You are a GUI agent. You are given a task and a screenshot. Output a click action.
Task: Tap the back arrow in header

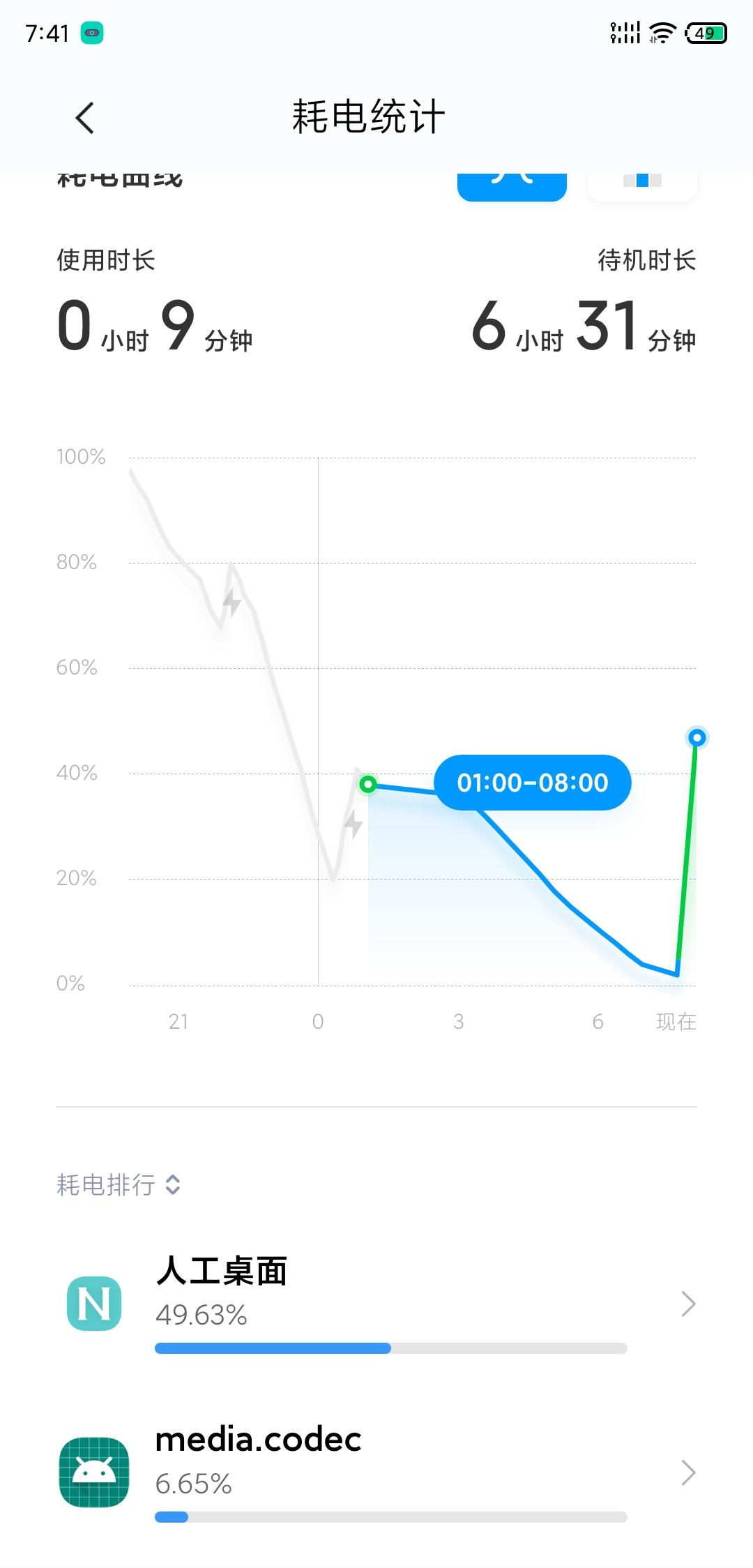85,117
